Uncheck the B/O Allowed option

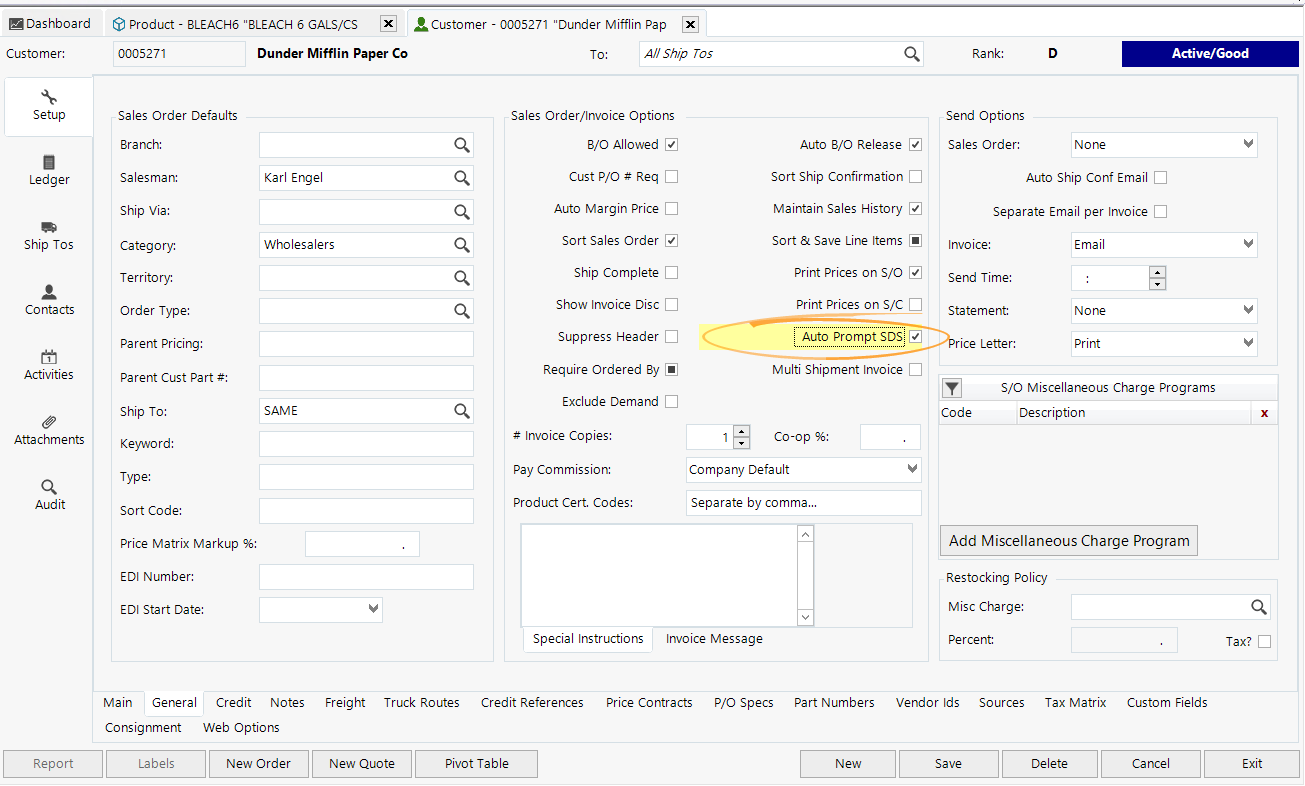click(671, 144)
